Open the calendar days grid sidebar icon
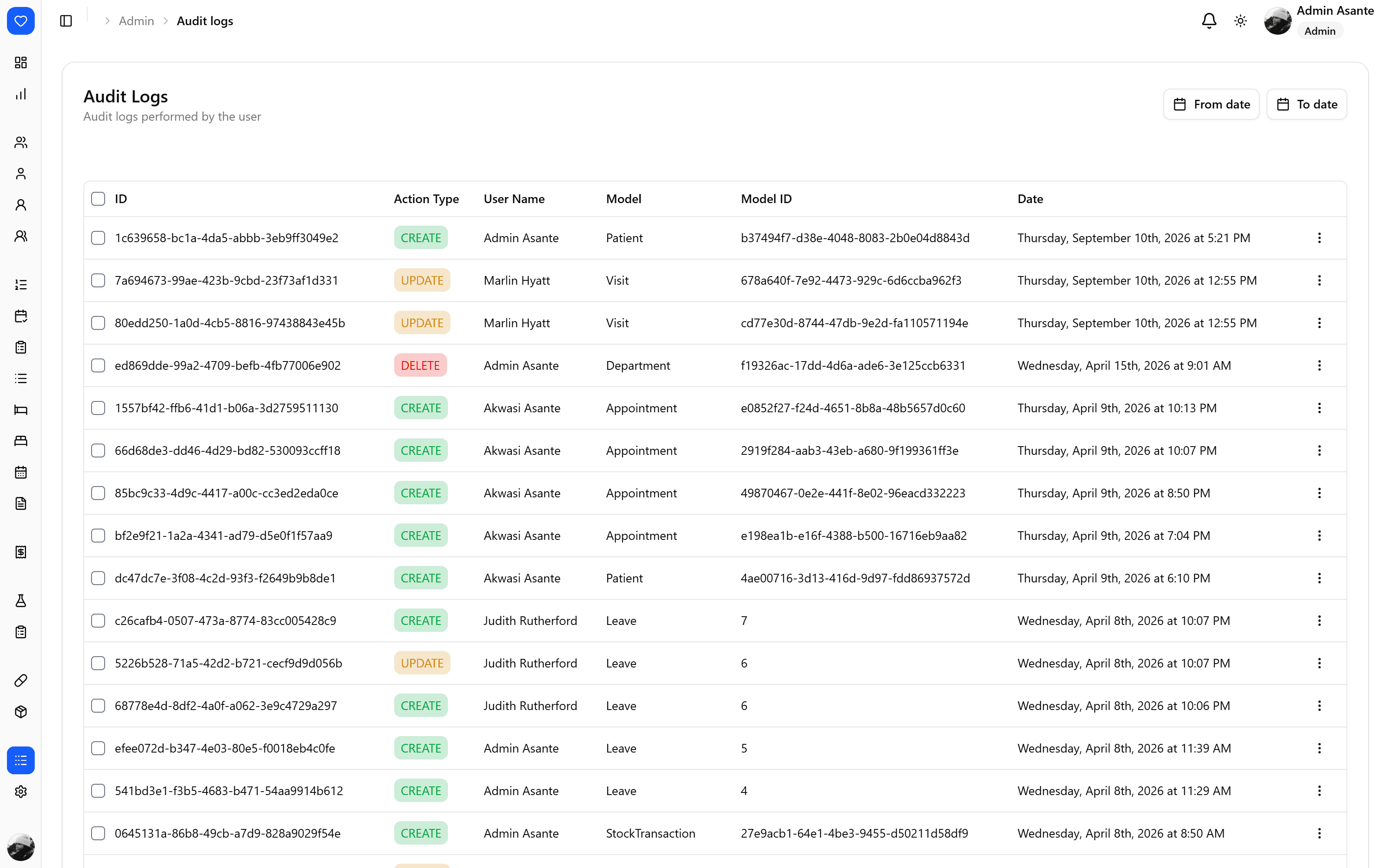This screenshot has height=868, width=1389. pos(21,473)
